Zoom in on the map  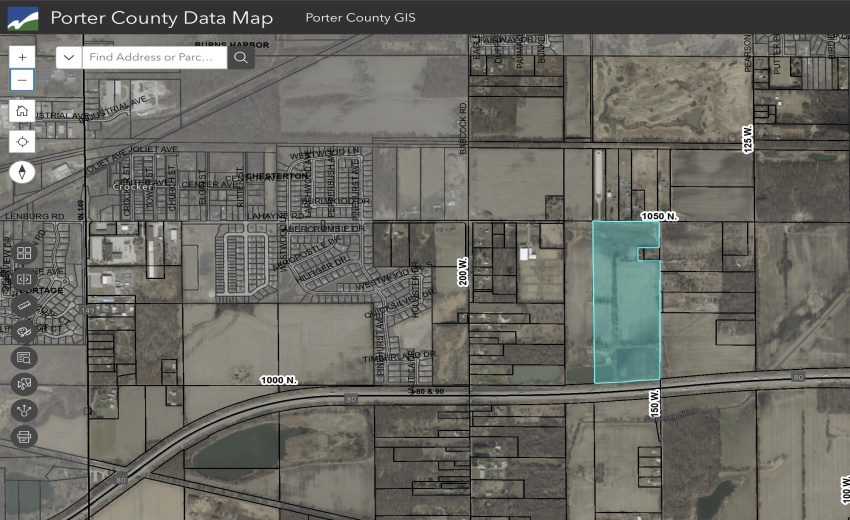click(22, 57)
